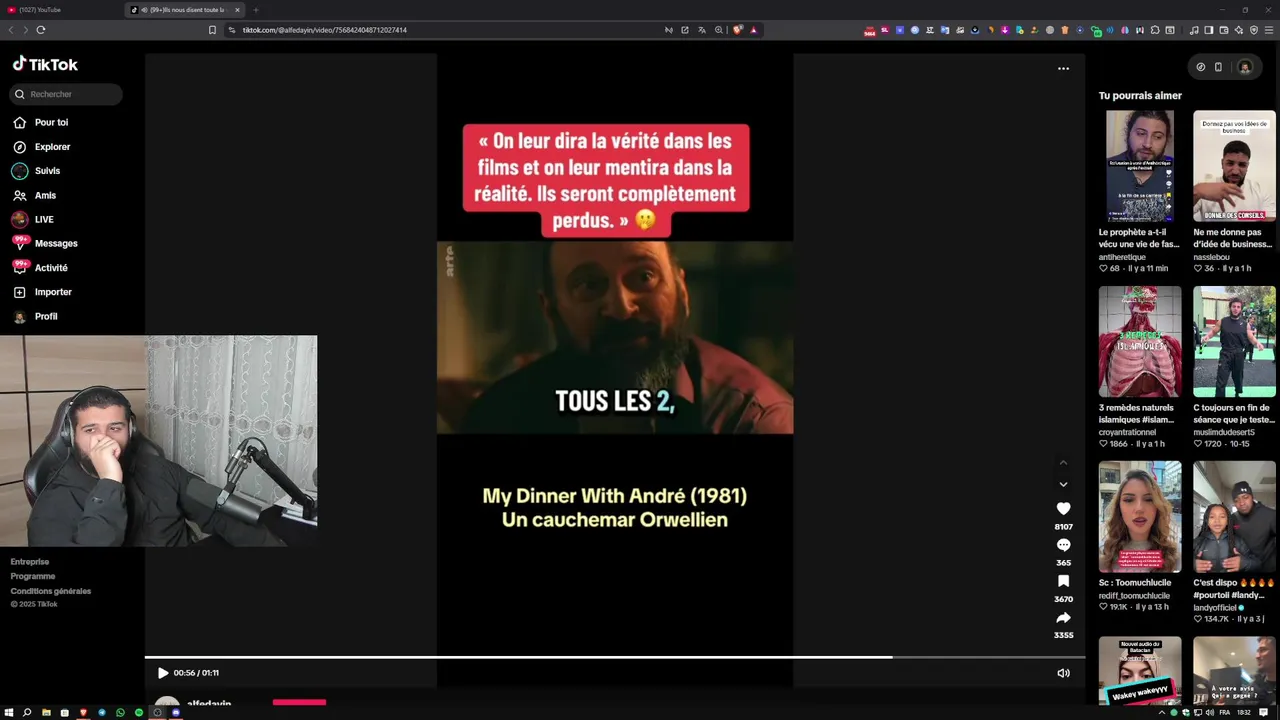Play the paused video
Image resolution: width=1280 pixels, height=720 pixels.
pyautogui.click(x=163, y=673)
